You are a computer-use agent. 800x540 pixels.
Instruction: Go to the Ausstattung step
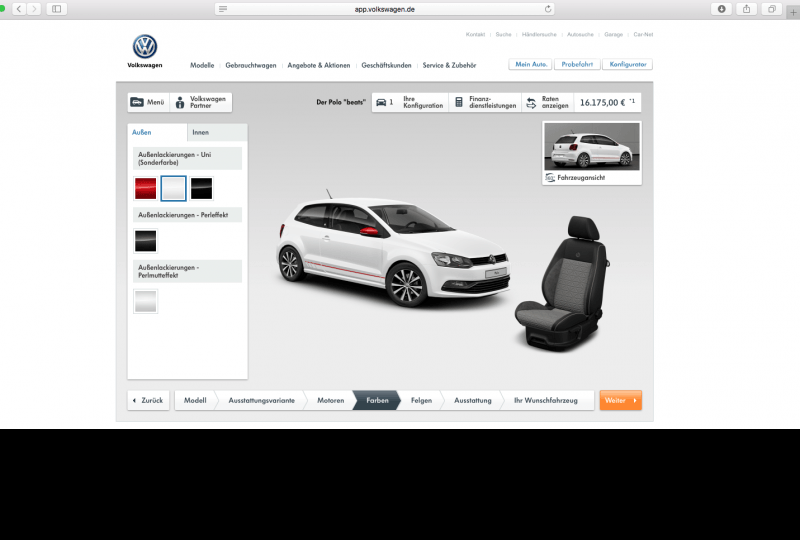(472, 400)
